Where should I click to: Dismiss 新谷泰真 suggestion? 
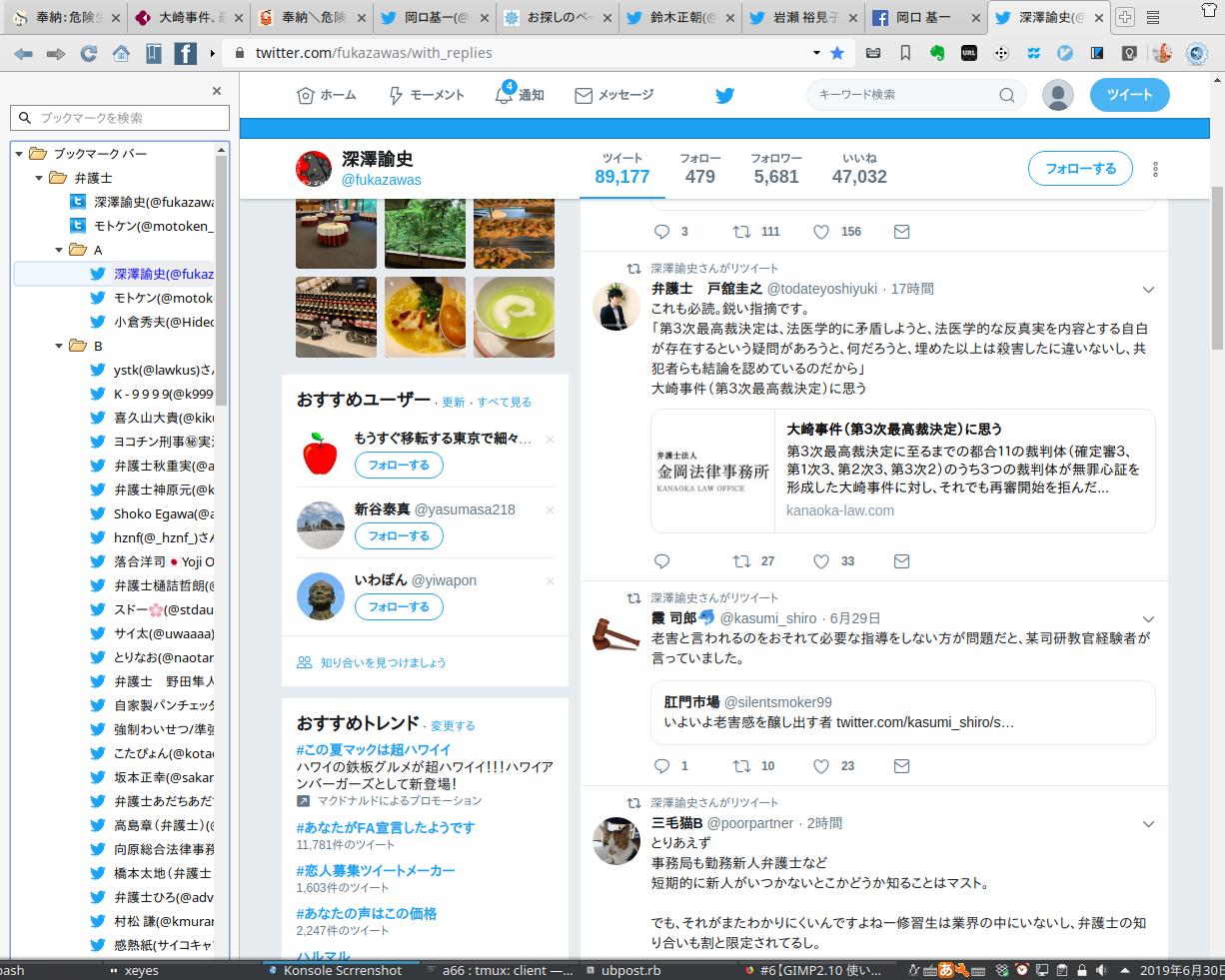(550, 509)
